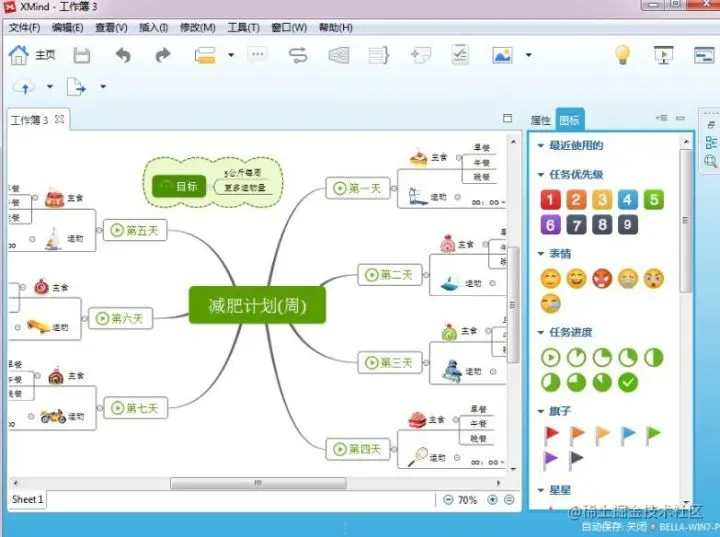Collapse the 星星 section
The image size is (720, 537).
540,490
